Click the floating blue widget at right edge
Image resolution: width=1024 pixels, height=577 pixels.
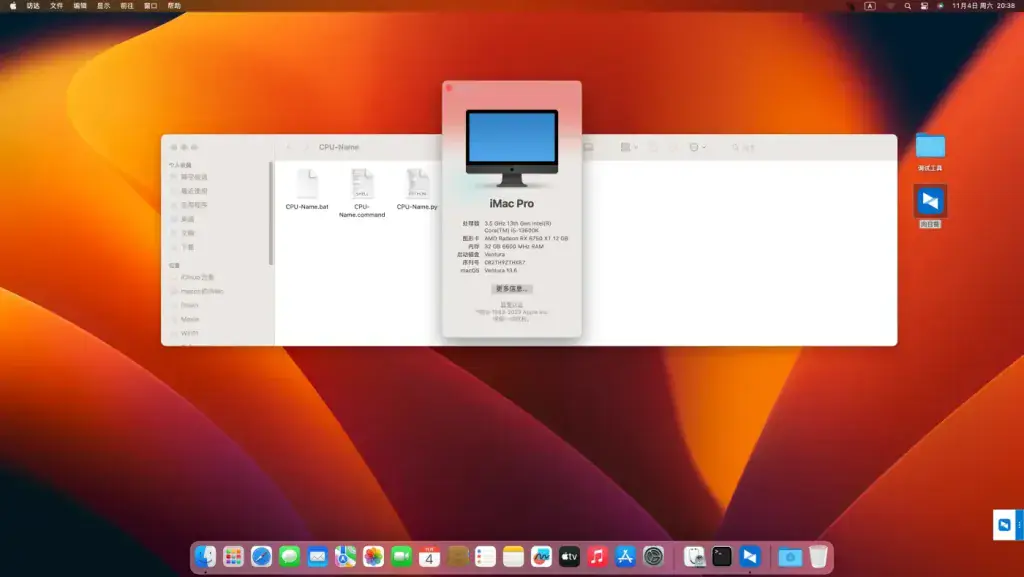(1006, 525)
